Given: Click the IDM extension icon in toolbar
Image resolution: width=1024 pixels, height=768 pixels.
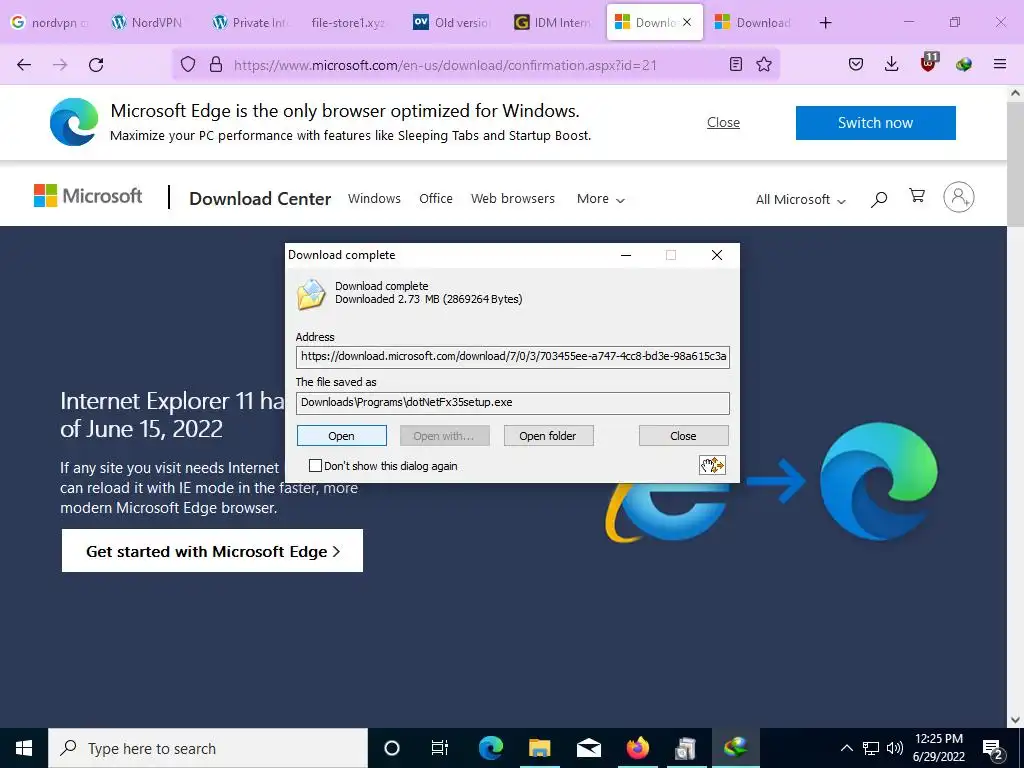Looking at the screenshot, I should click(x=964, y=65).
